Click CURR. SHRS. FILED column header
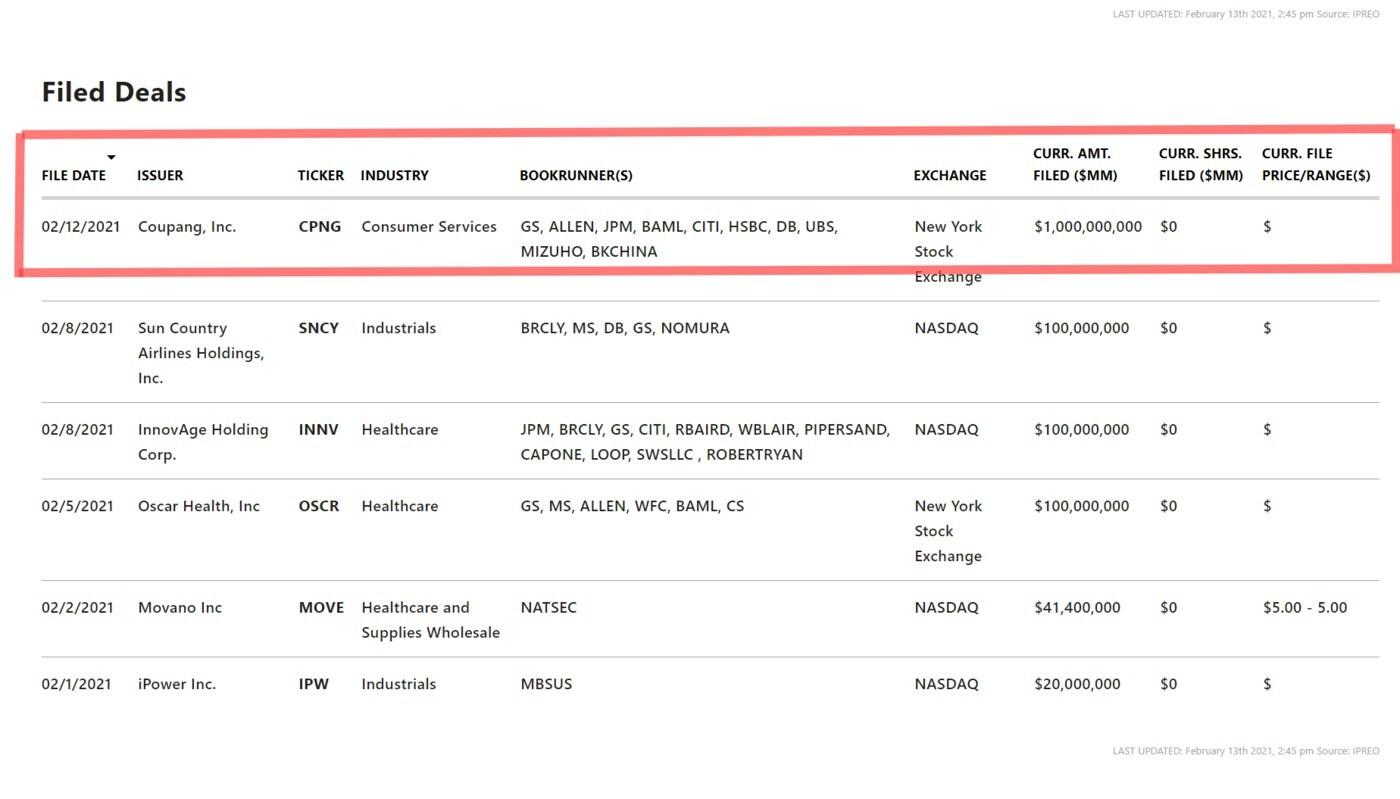This screenshot has height=799, width=1400. tap(1200, 164)
